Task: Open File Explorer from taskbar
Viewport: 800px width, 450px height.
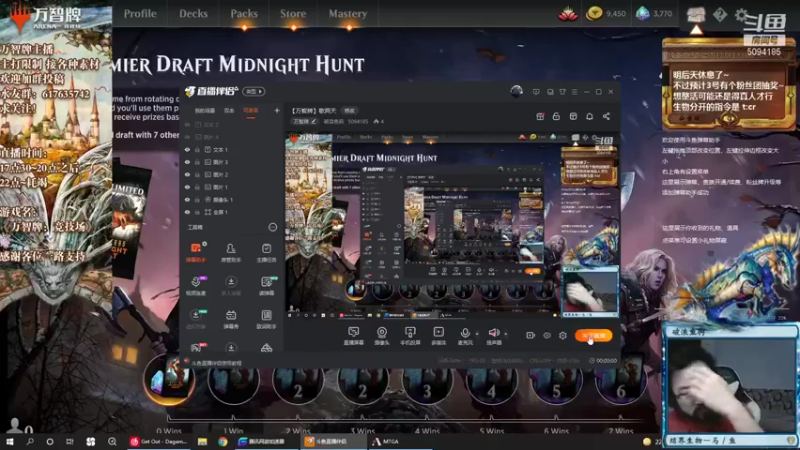Action: pyautogui.click(x=203, y=441)
